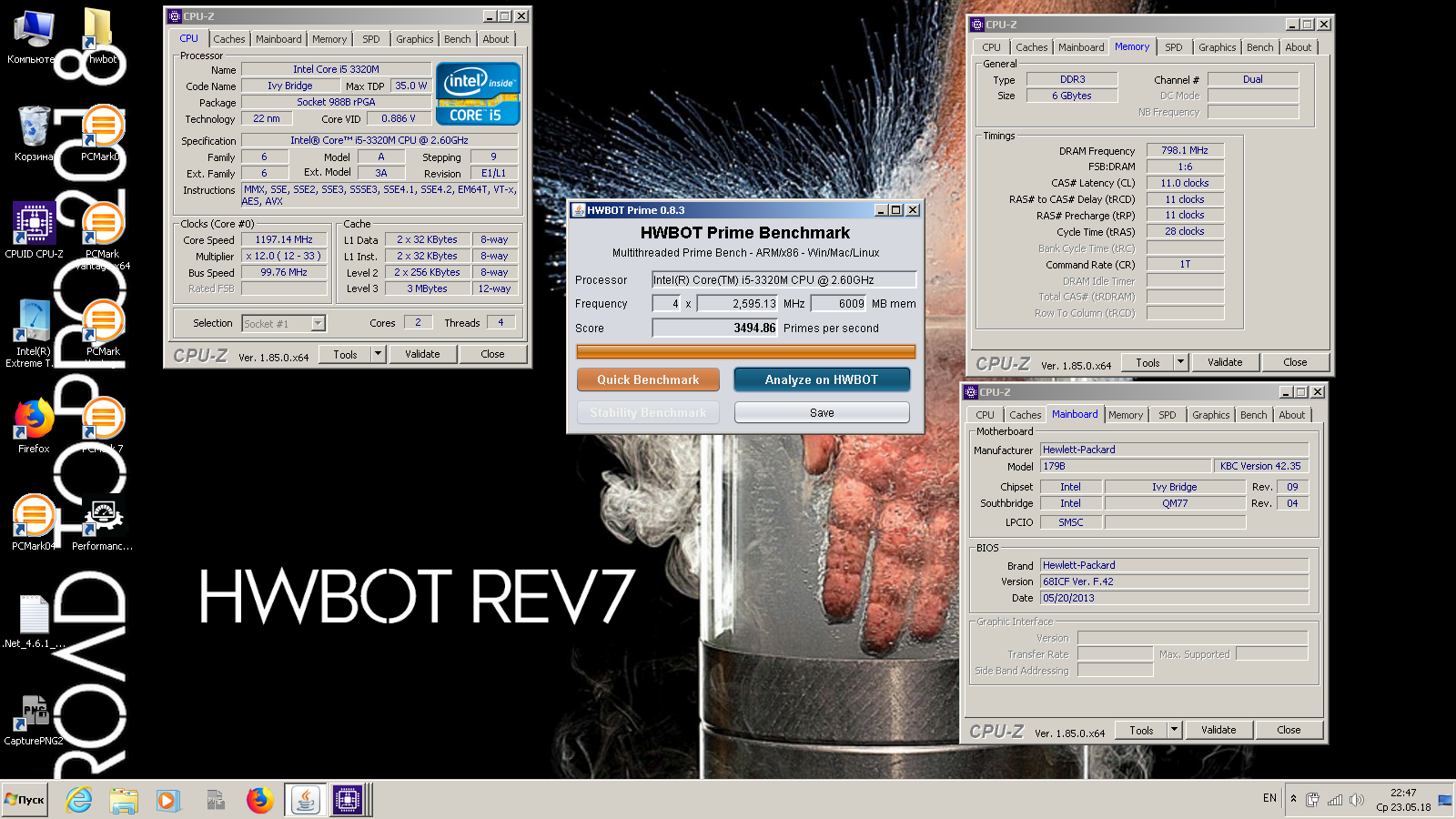Open the PCMark 7 desktop shortcut

point(103,426)
